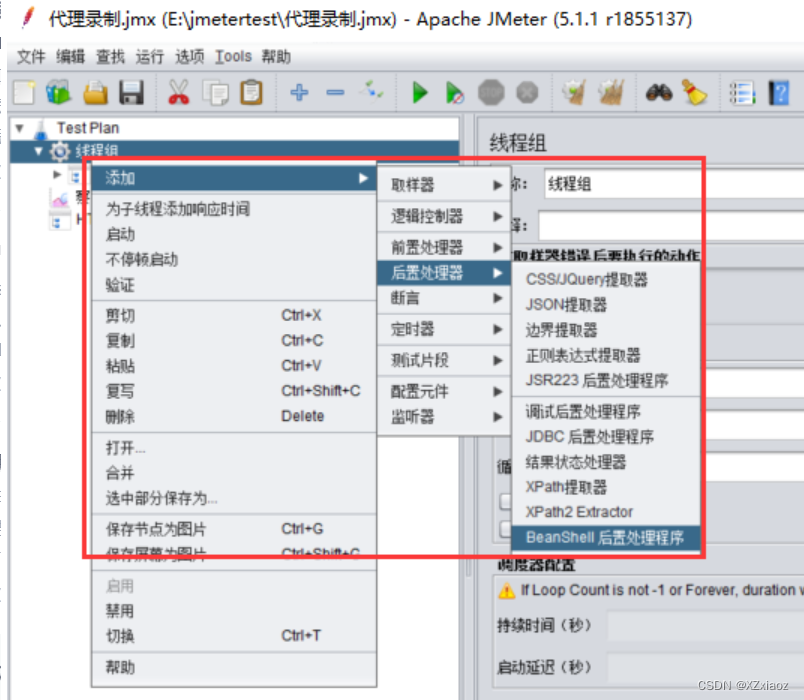Select BeanShell 后置处理程序 item

(606, 537)
